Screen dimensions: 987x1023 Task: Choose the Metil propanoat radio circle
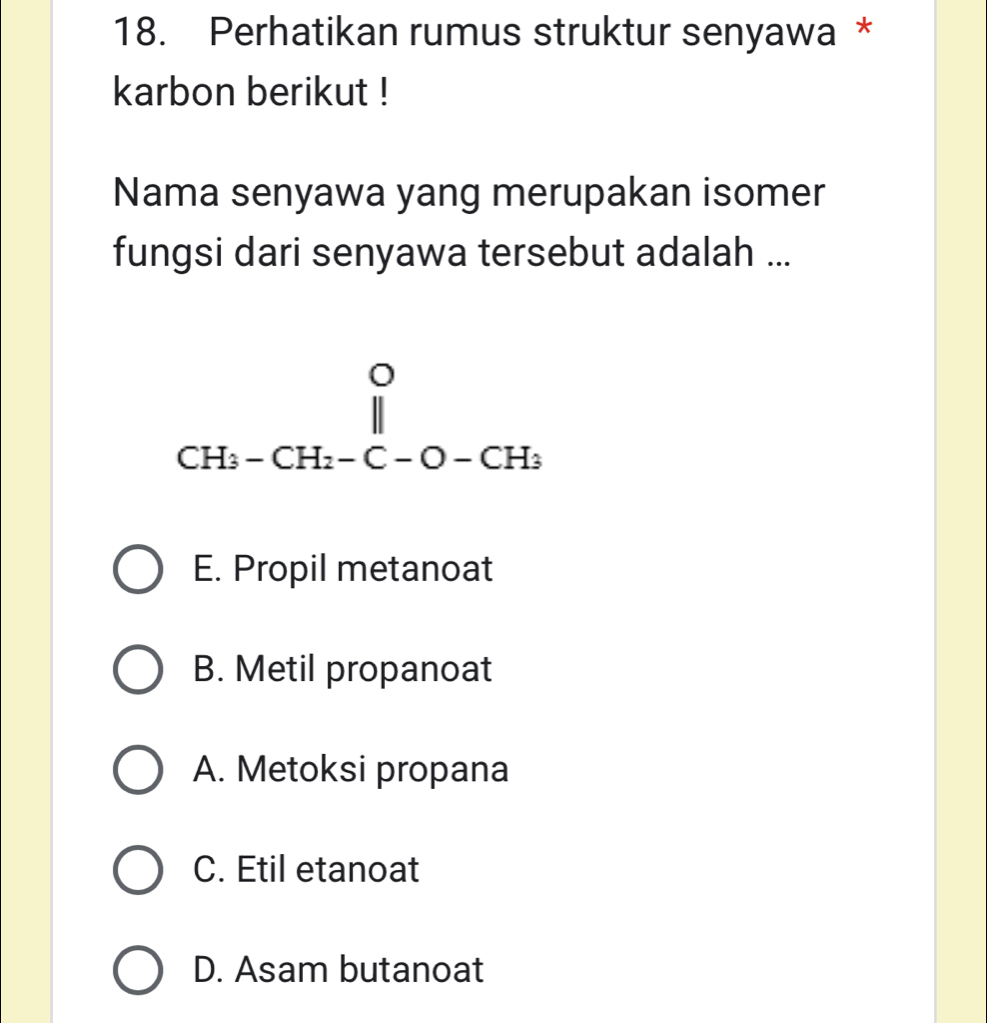[139, 671]
